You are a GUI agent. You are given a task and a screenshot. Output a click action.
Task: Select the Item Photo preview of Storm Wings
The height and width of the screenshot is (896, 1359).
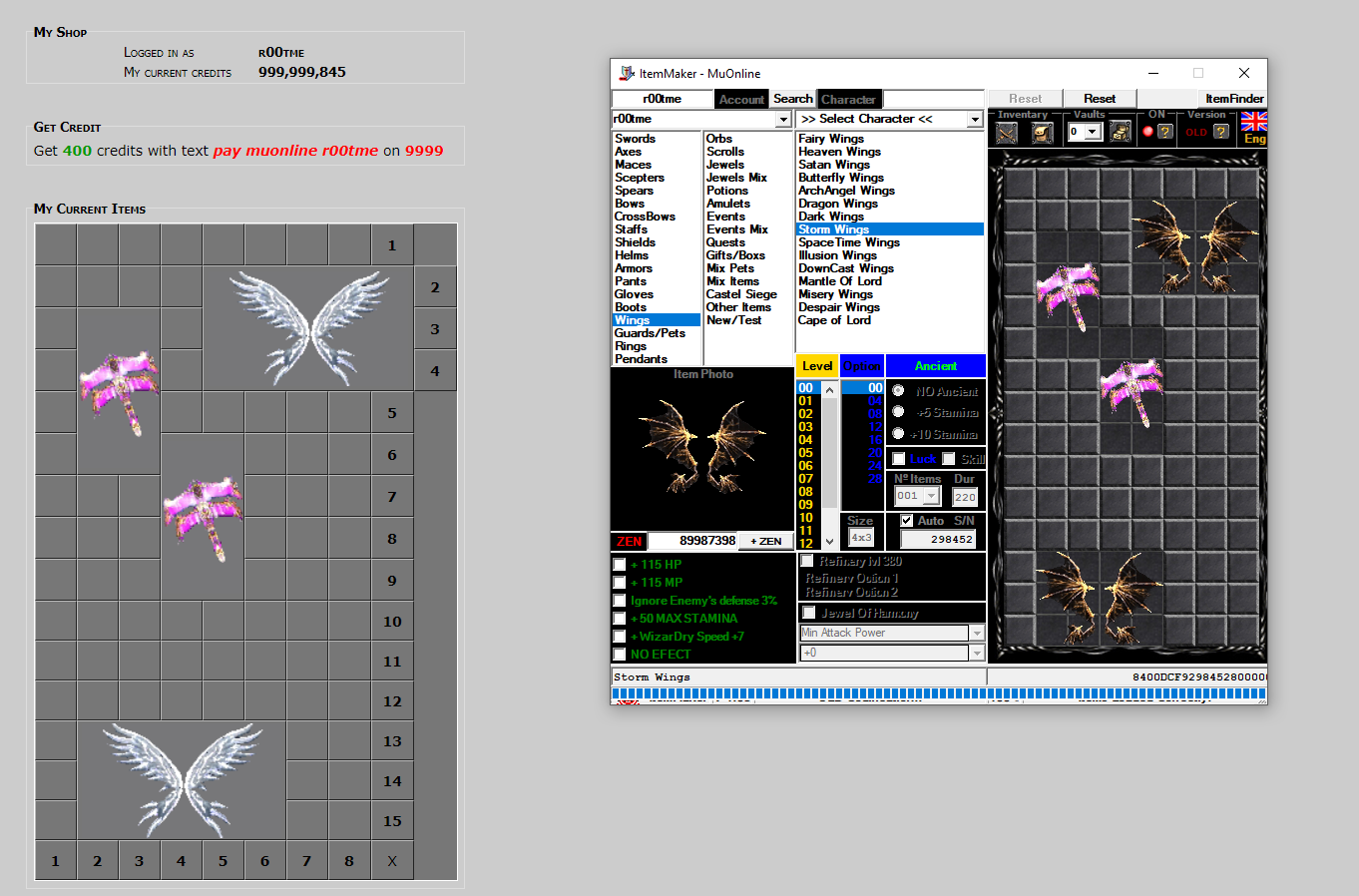(x=702, y=450)
